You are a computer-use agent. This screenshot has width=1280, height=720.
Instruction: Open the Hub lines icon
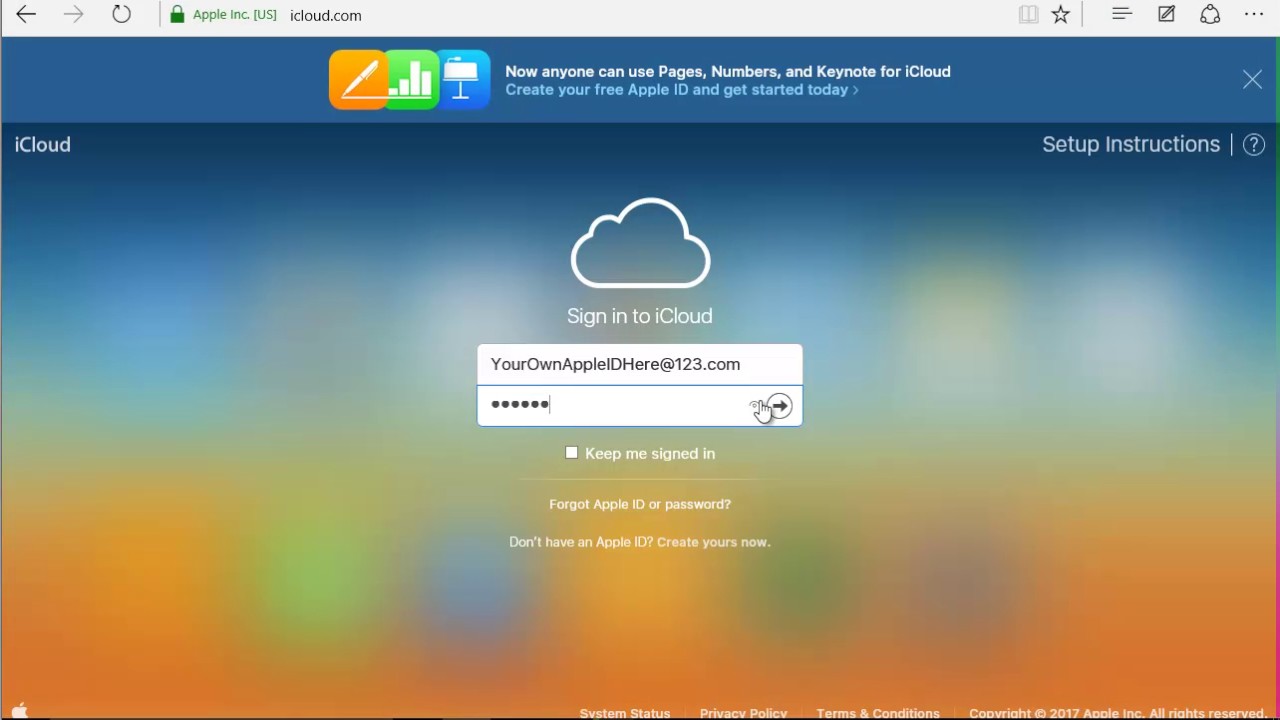point(1121,14)
